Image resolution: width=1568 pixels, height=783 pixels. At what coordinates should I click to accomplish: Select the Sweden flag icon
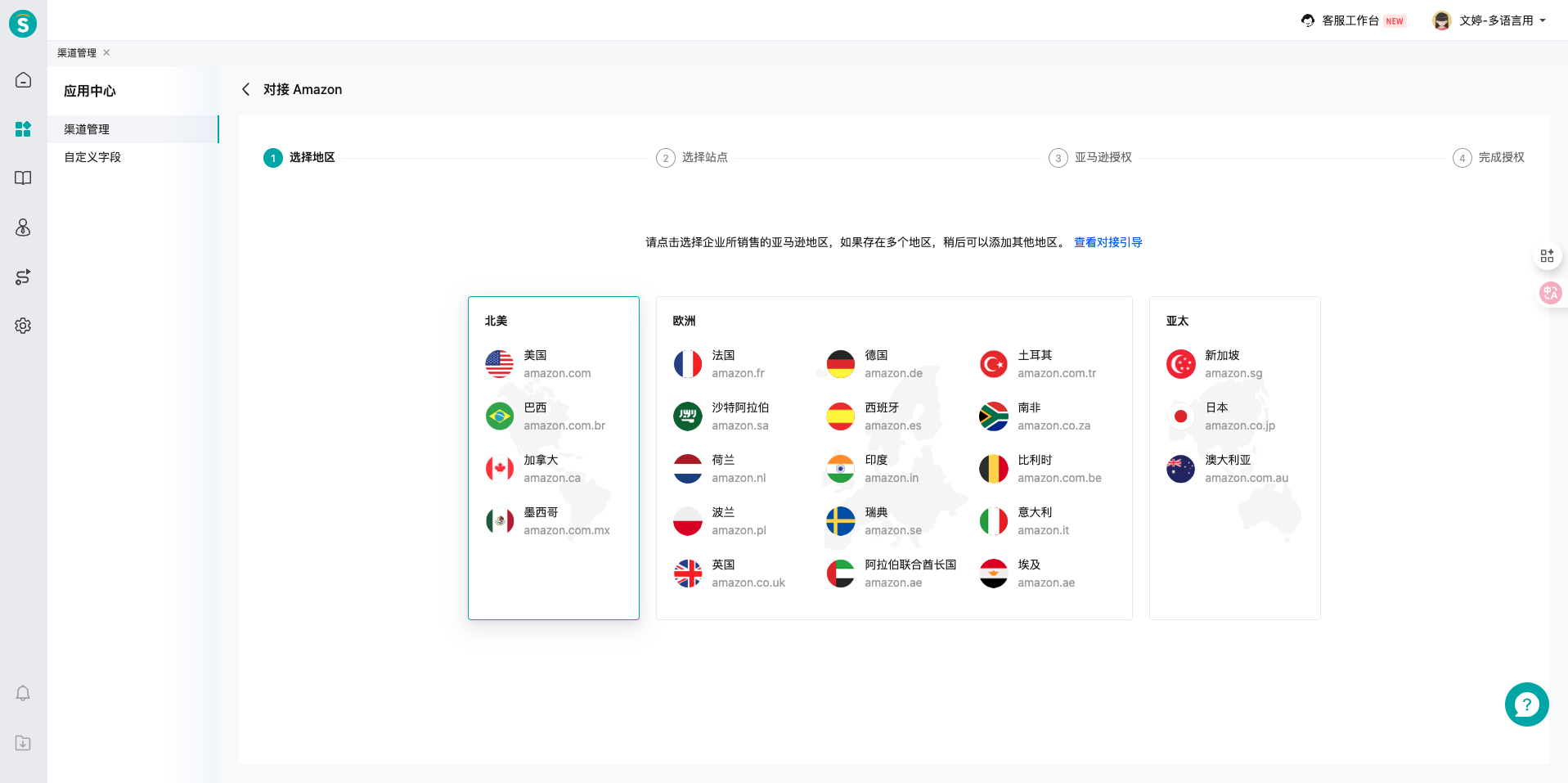840,521
